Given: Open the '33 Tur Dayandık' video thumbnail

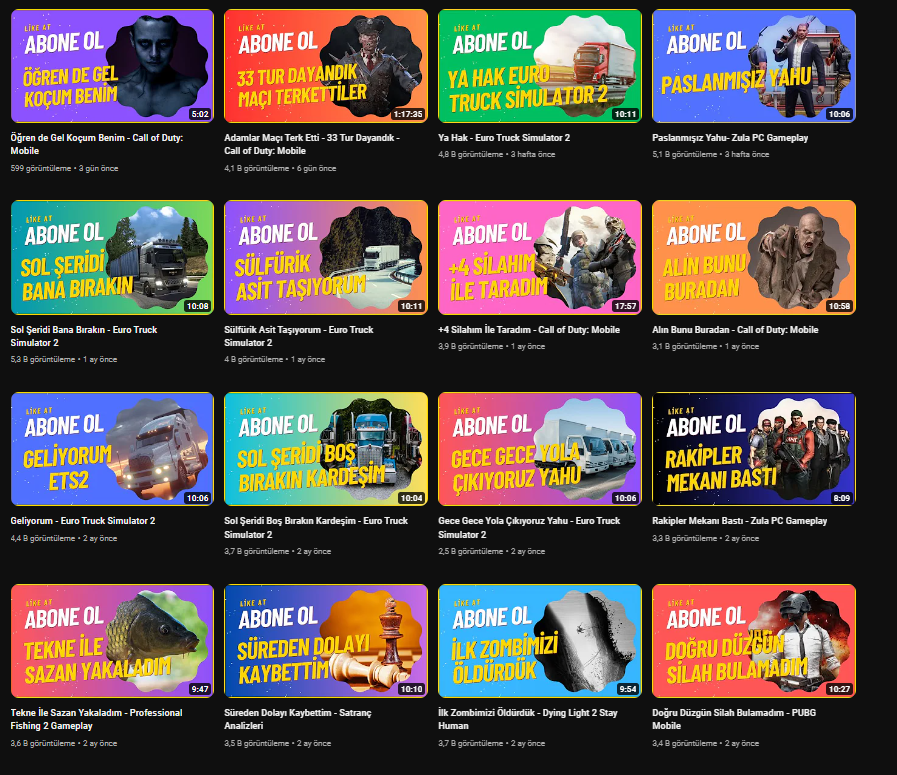Looking at the screenshot, I should click(326, 66).
